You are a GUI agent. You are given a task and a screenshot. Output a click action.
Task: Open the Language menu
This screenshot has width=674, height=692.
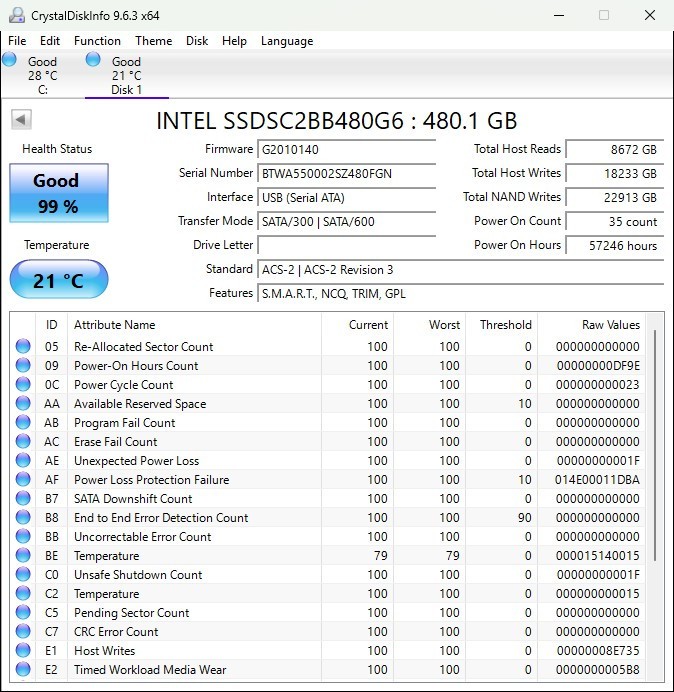click(x=287, y=41)
